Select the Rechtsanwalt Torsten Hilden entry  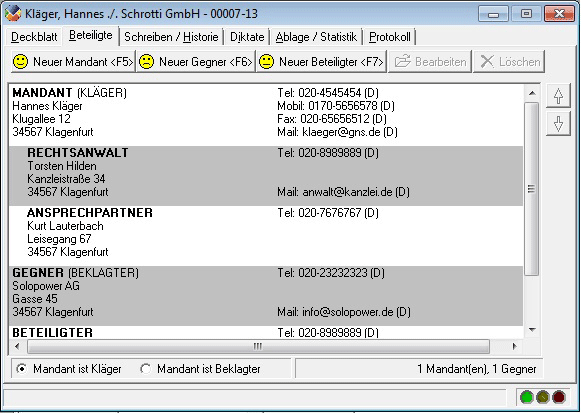coord(266,176)
